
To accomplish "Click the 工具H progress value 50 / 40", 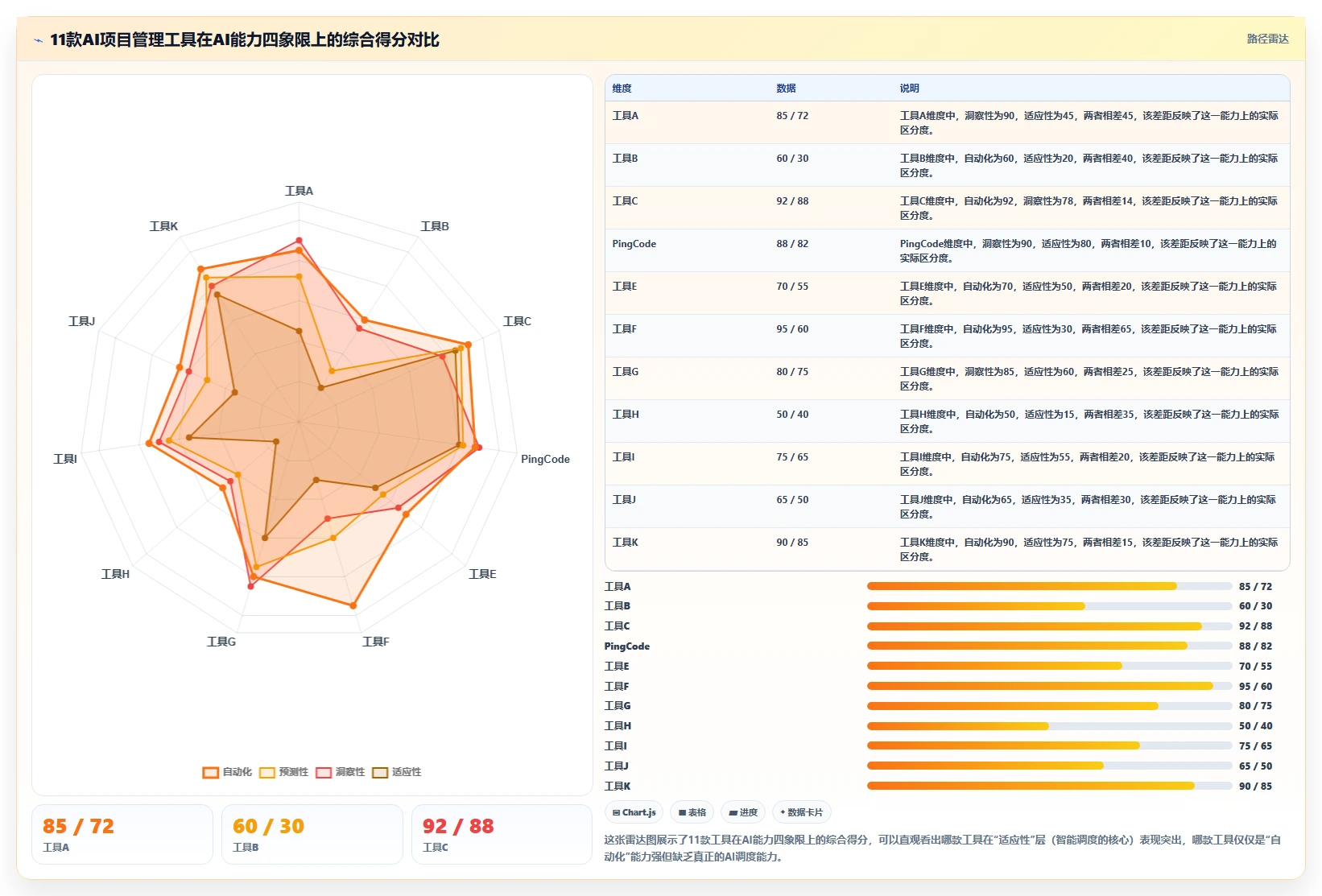I will point(1255,726).
